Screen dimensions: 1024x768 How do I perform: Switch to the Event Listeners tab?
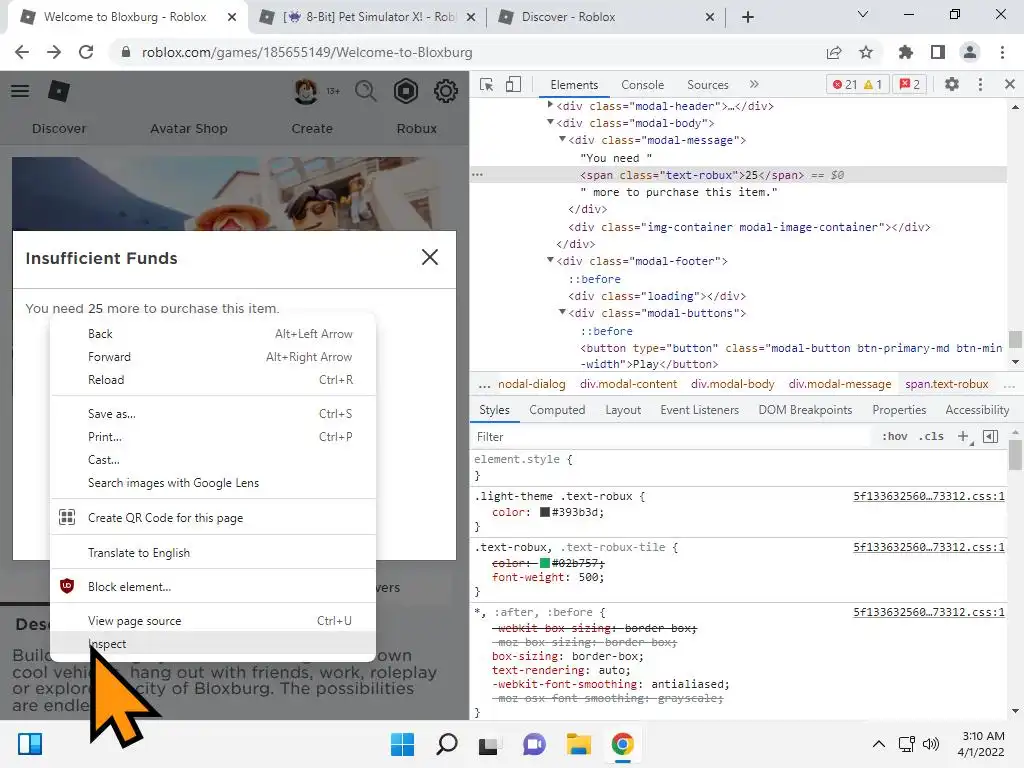(x=699, y=410)
